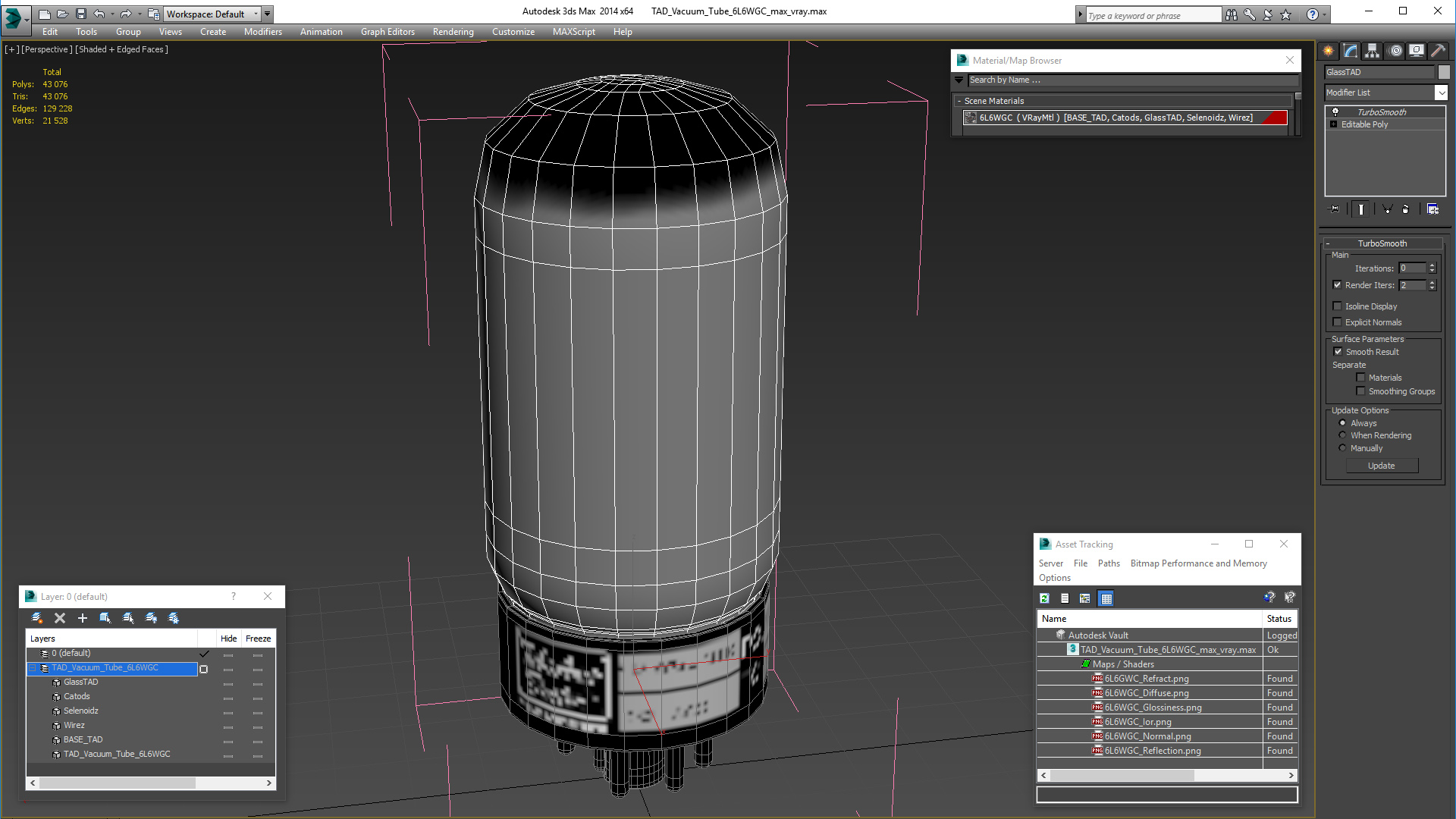Screen dimensions: 1456x819
Task: Open the Hierarchy command panel tab
Action: point(1372,51)
